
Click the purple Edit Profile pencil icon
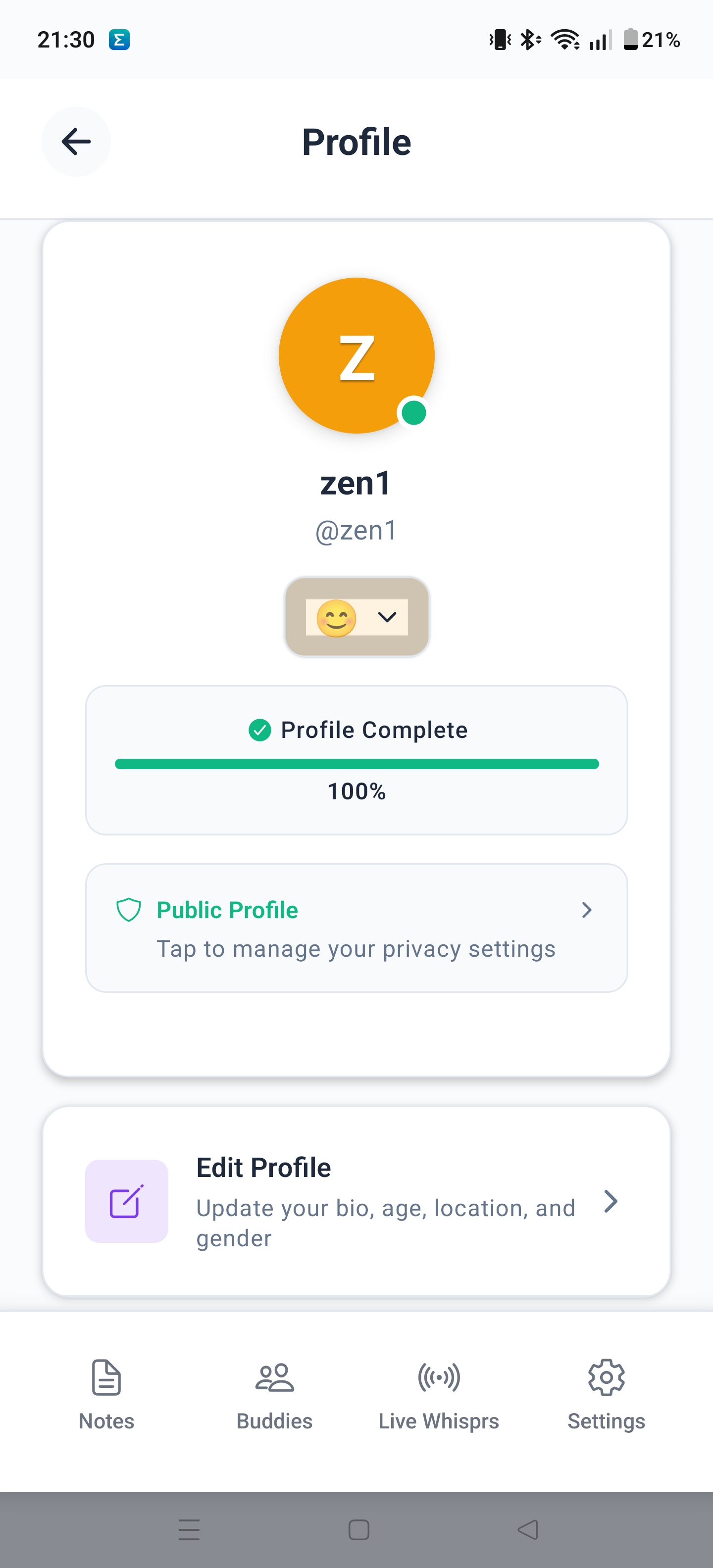(127, 1201)
